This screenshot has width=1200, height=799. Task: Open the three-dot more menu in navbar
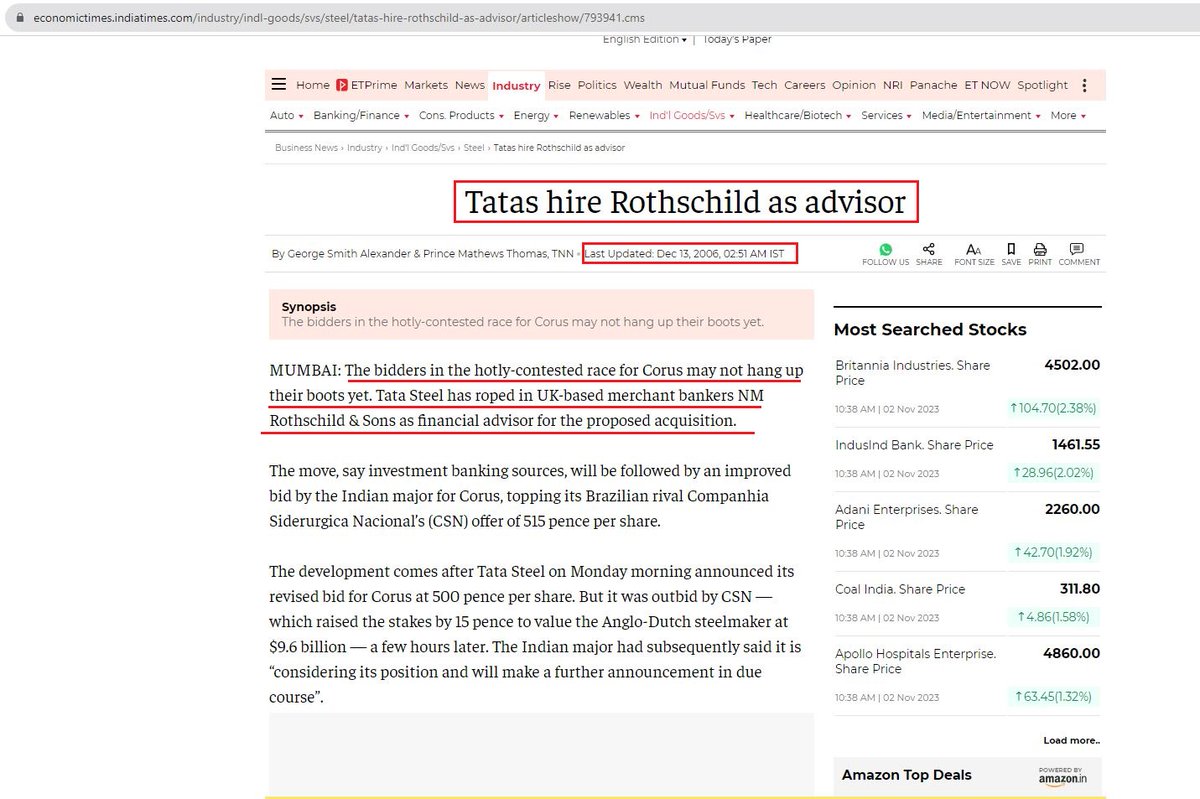click(1084, 85)
